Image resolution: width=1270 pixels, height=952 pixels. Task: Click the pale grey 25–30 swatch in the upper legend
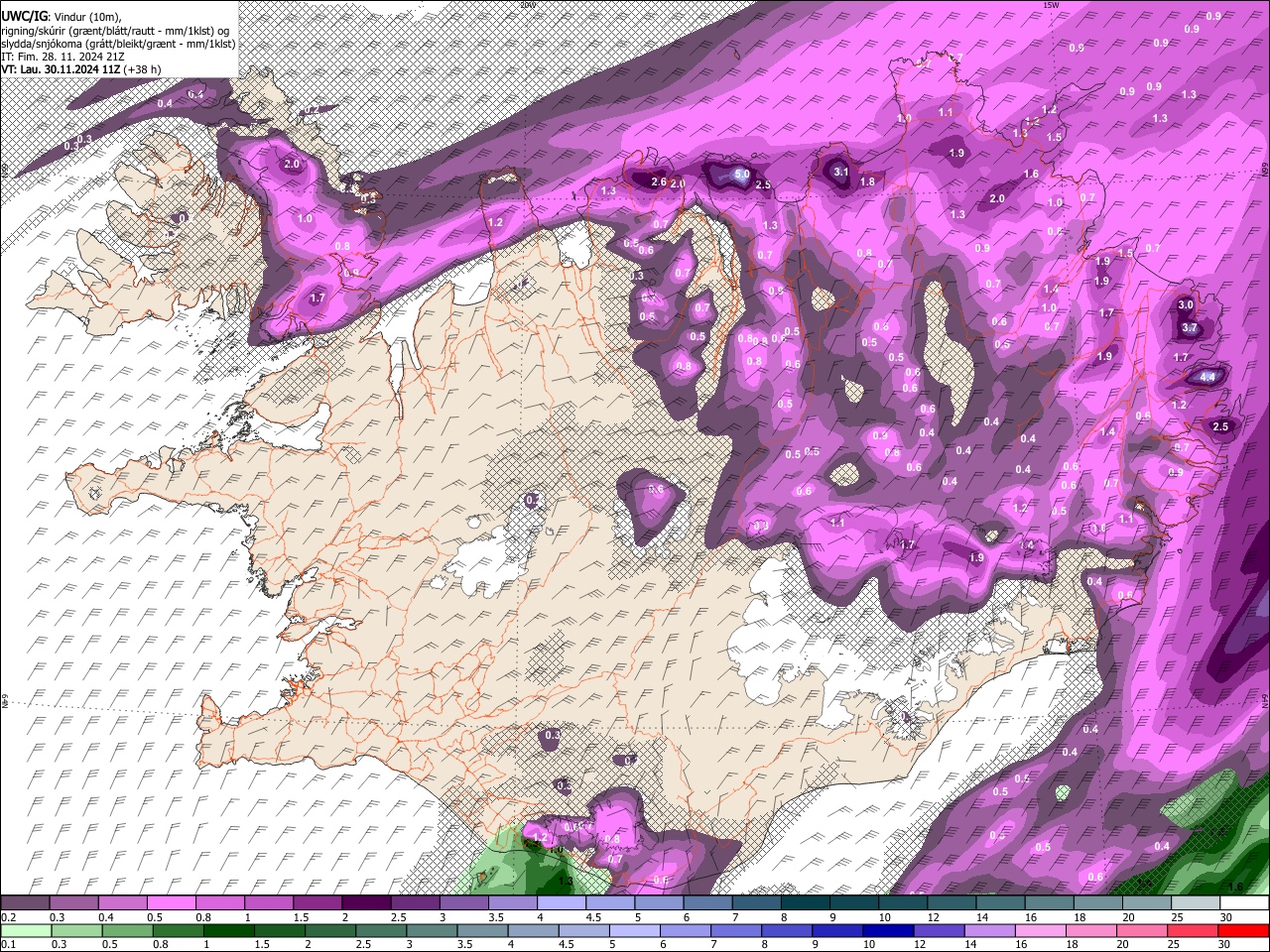tap(1196, 903)
